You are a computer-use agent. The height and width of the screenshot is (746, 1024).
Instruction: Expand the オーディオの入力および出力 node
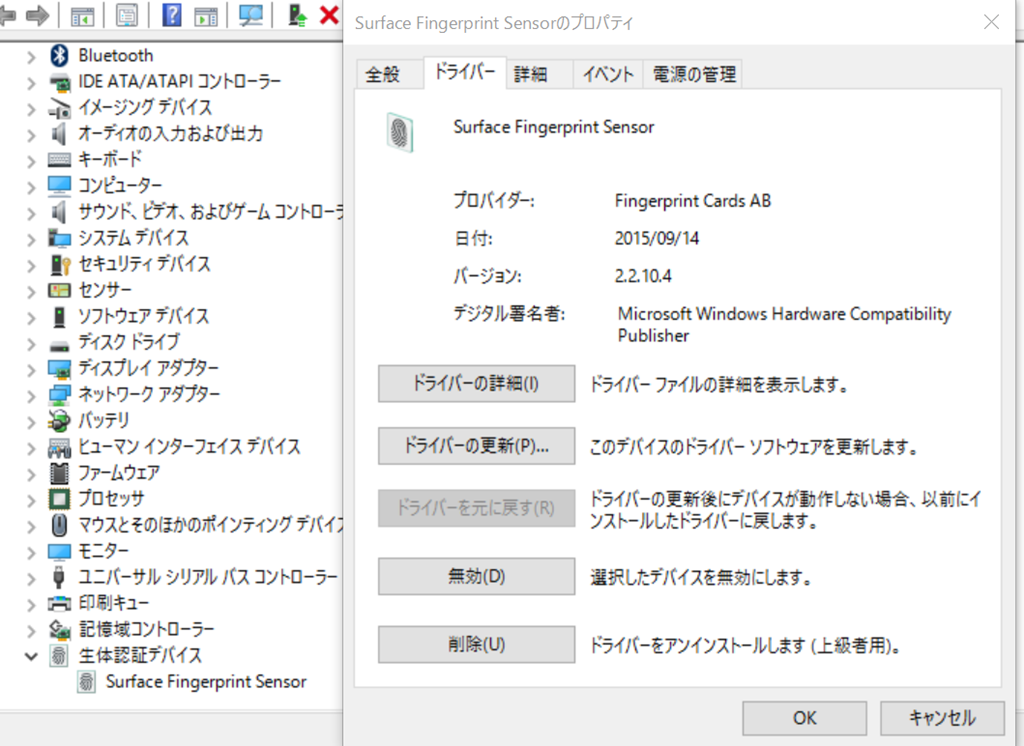pos(31,135)
